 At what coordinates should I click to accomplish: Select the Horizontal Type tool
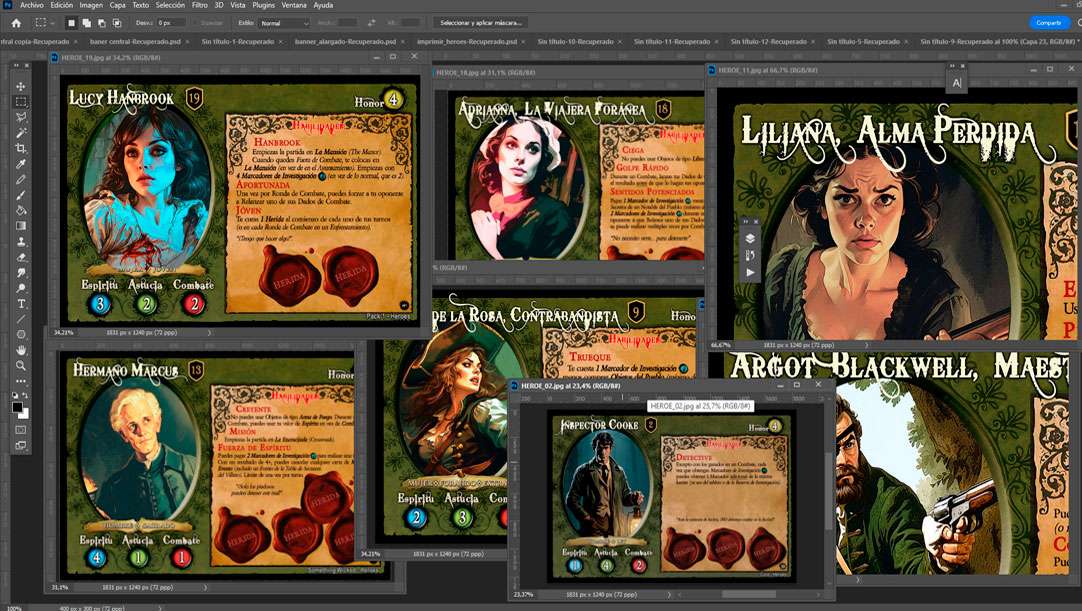point(20,303)
